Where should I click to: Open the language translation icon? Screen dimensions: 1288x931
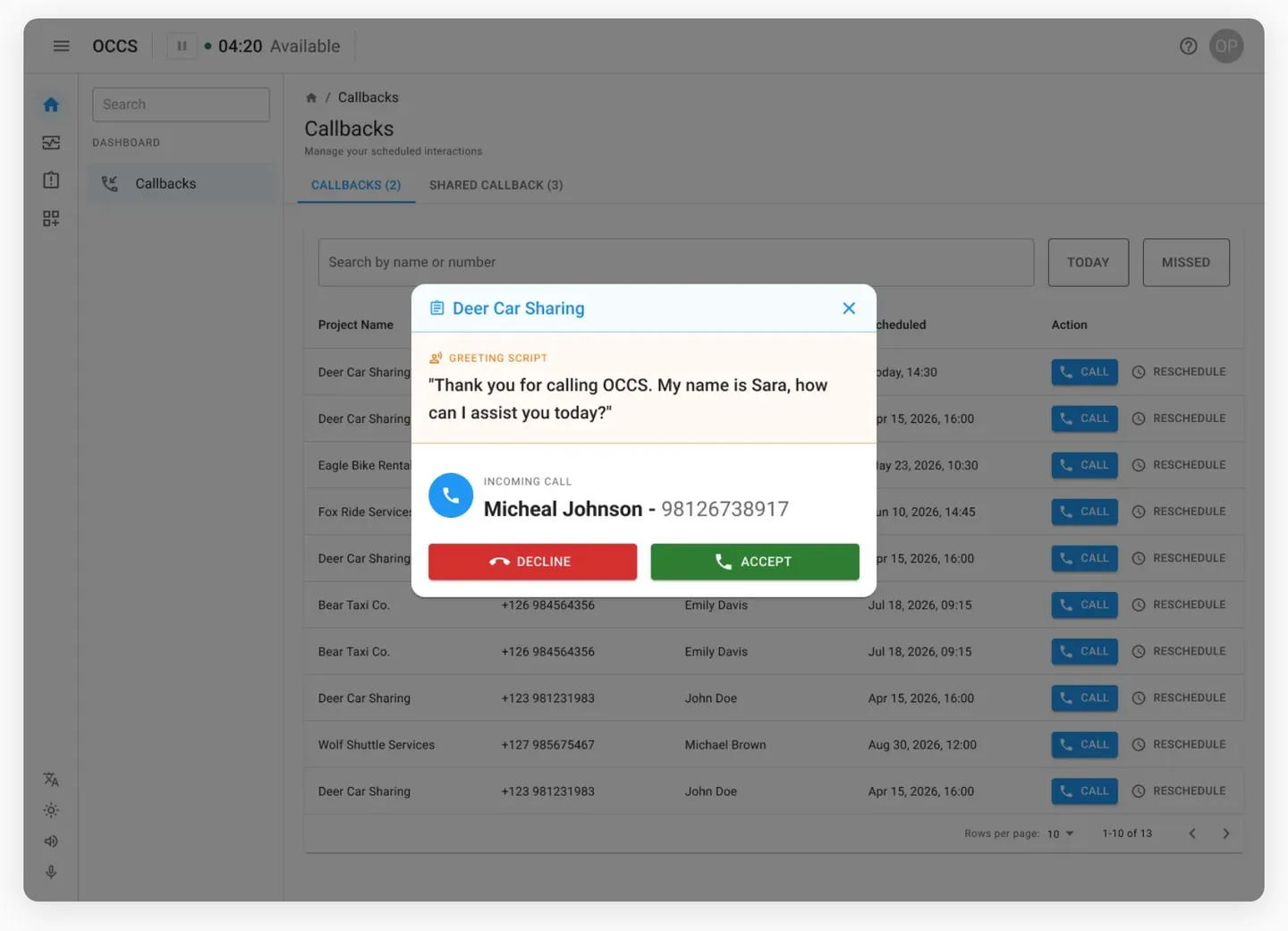51,779
